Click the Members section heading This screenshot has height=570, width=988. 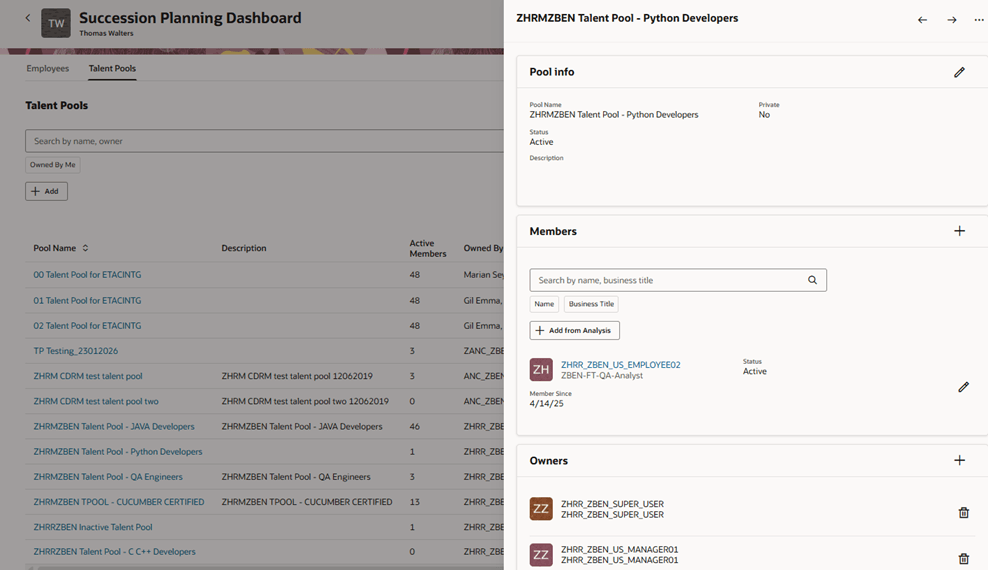pos(553,231)
